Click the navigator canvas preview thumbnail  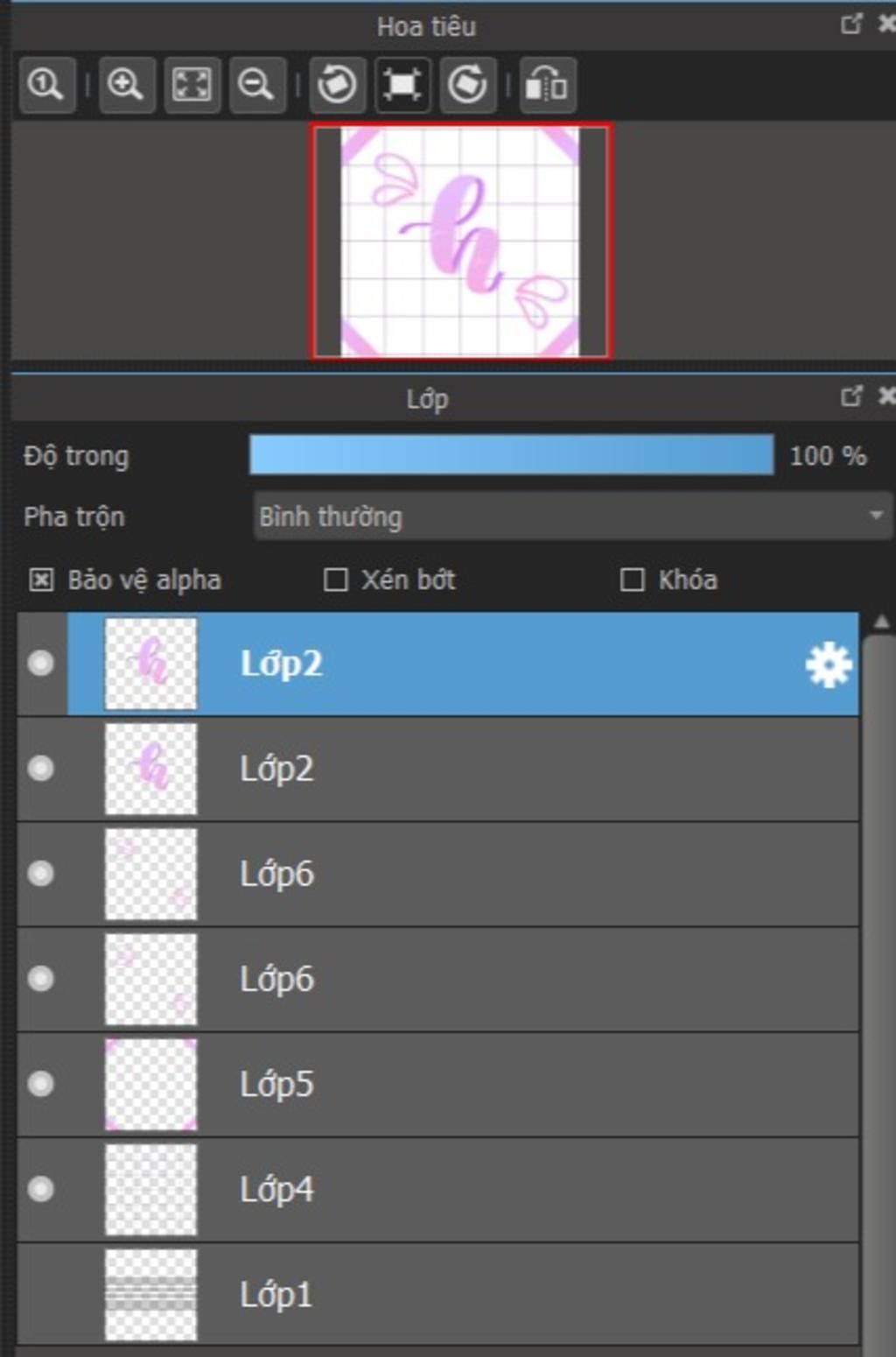pos(460,242)
